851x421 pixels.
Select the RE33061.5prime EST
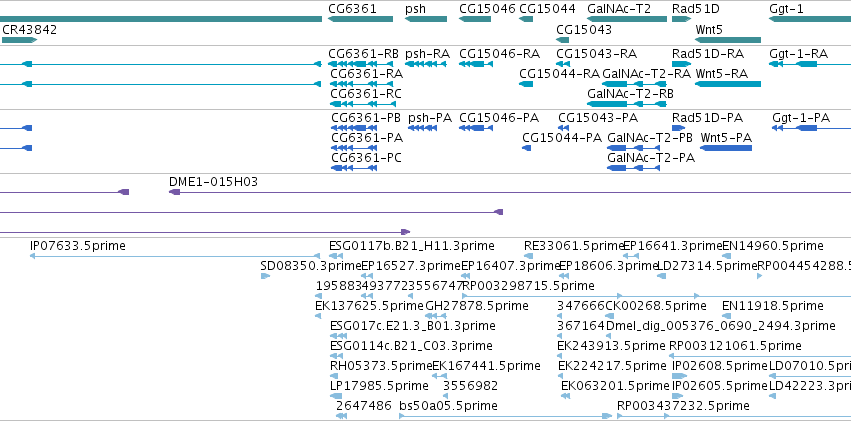coord(529,256)
